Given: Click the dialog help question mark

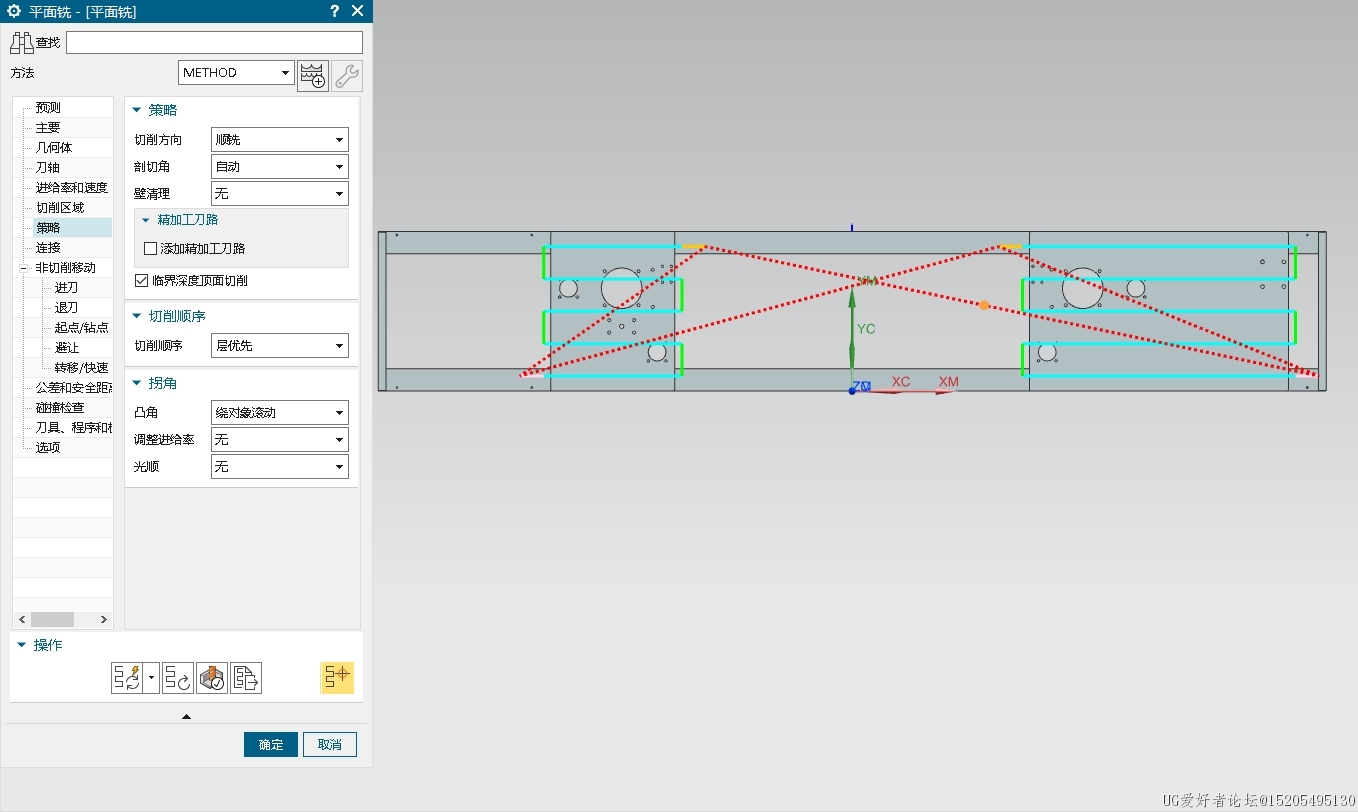Looking at the screenshot, I should point(335,11).
